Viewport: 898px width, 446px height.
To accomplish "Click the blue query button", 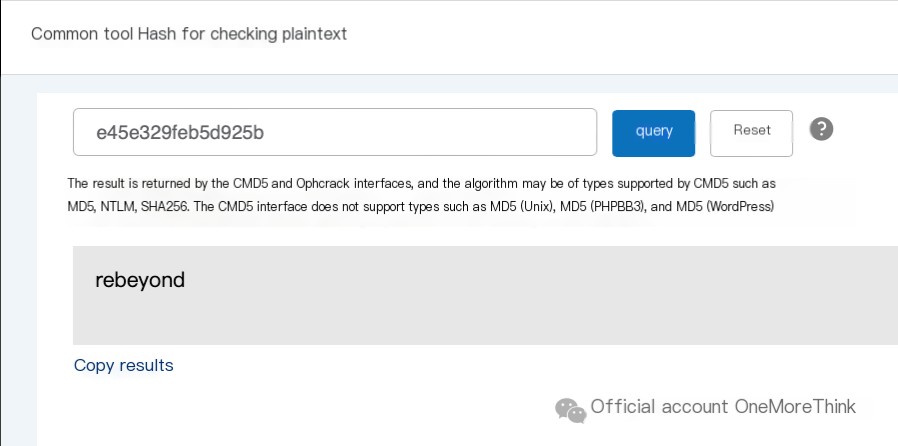I will click(x=653, y=133).
